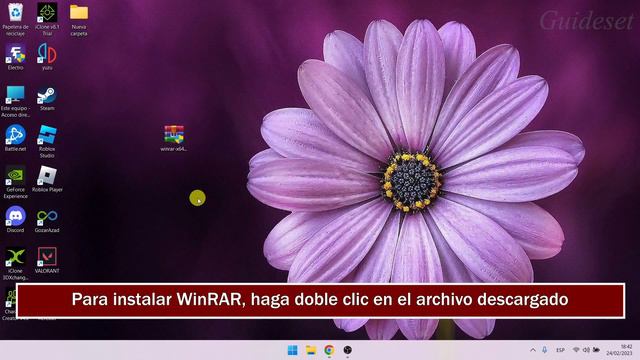Open Google Chrome from the taskbar
The width and height of the screenshot is (640, 360).
pyautogui.click(x=329, y=350)
